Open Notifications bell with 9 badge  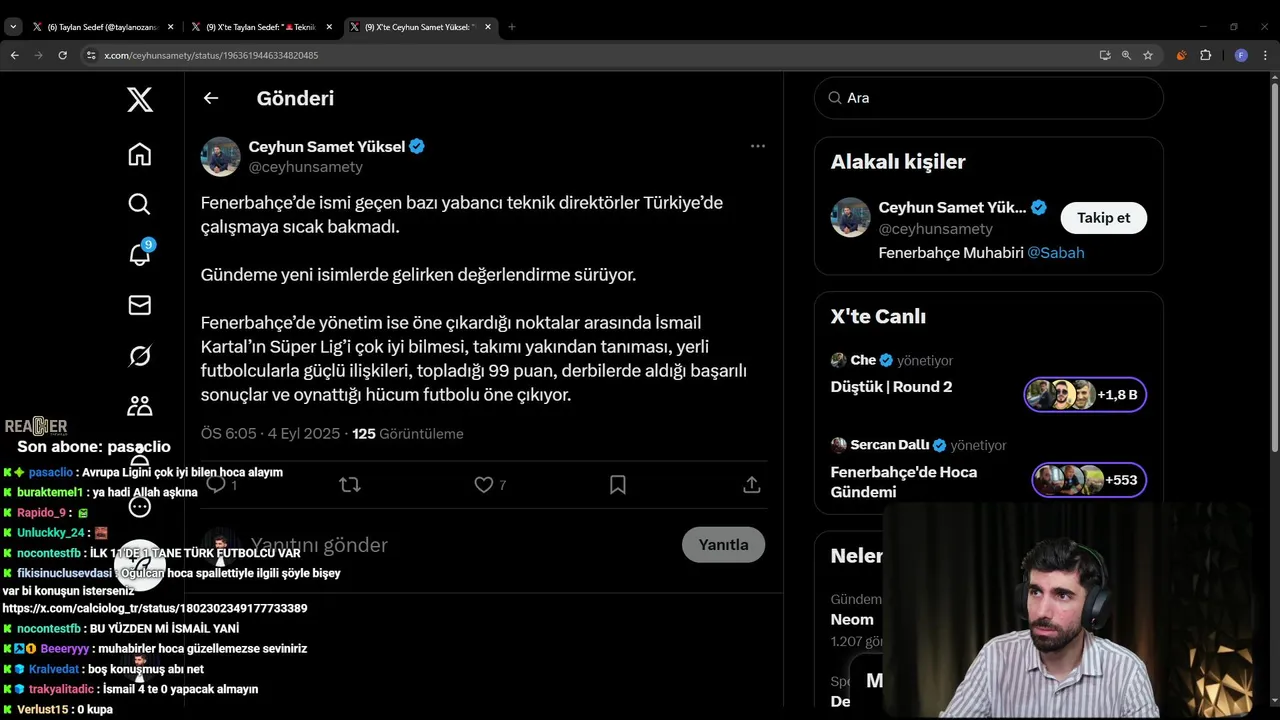(140, 254)
